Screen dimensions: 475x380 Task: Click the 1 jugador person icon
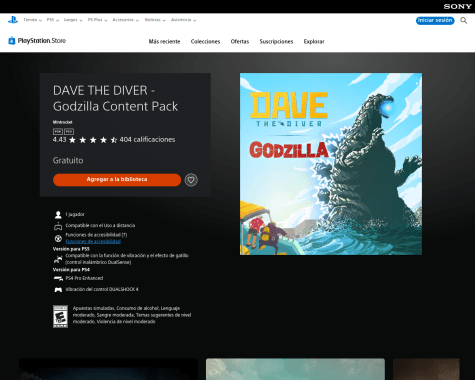click(x=58, y=215)
